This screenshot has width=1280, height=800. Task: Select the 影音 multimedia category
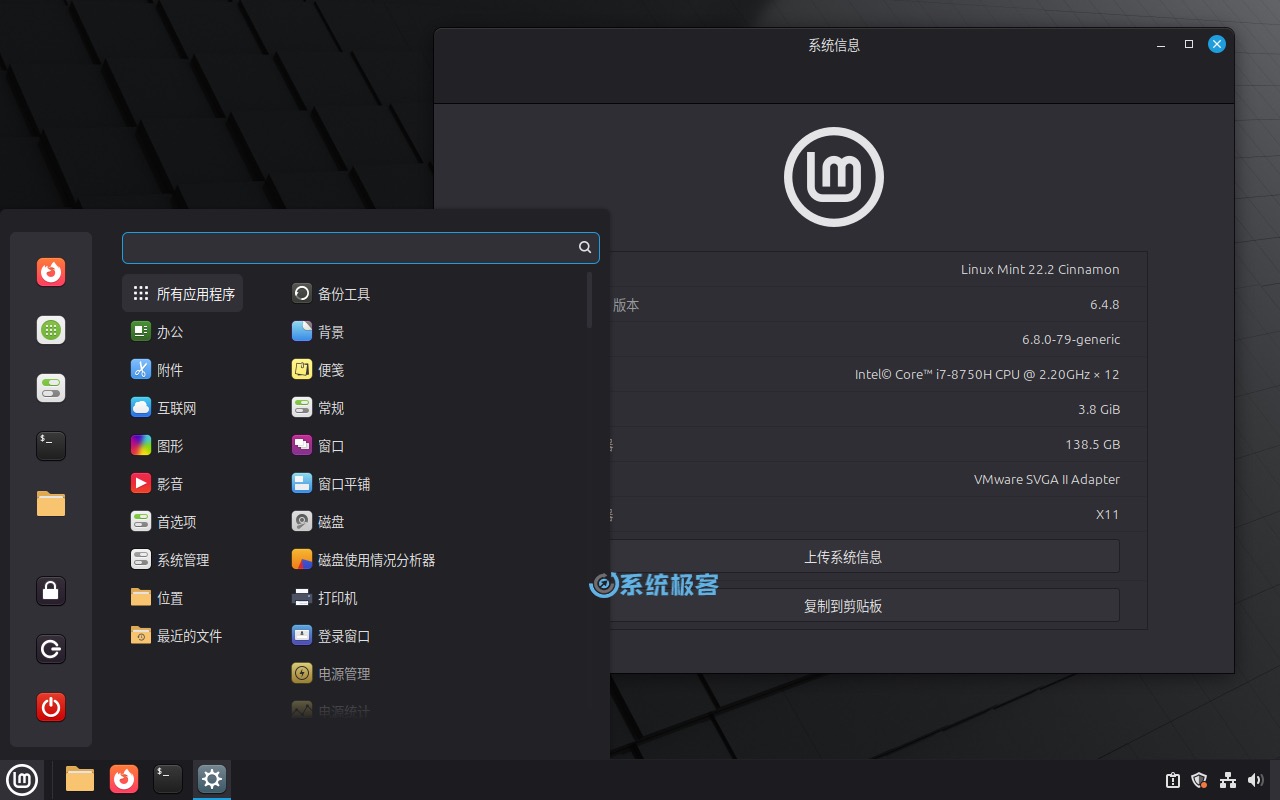[157, 484]
